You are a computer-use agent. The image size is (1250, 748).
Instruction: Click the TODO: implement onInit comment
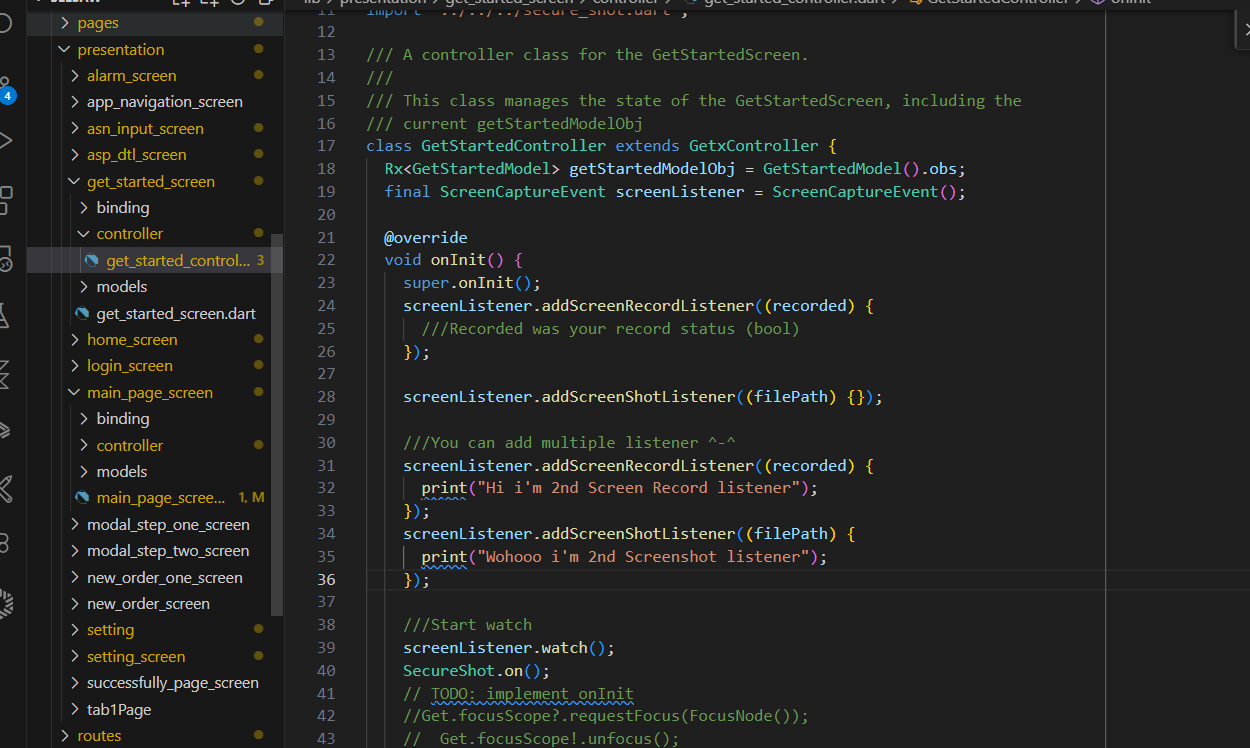[532, 693]
